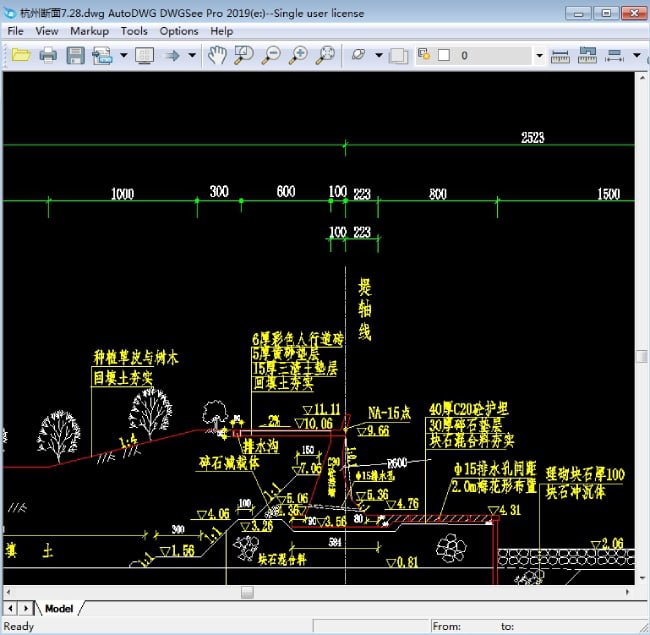Image resolution: width=650 pixels, height=635 pixels.
Task: Open the Options menu
Action: [x=179, y=31]
